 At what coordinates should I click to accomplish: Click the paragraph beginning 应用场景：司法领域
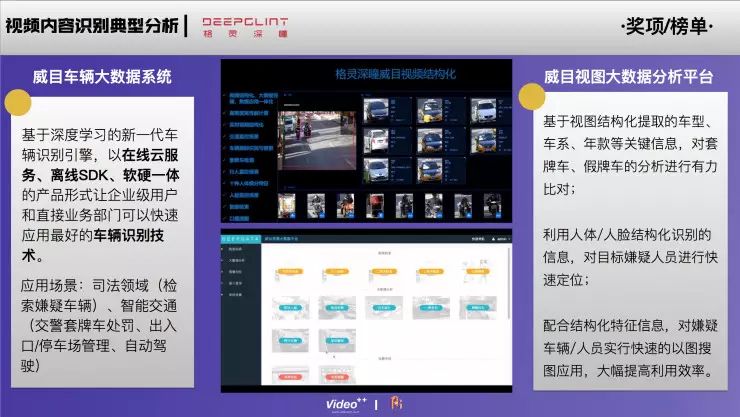coord(99,325)
